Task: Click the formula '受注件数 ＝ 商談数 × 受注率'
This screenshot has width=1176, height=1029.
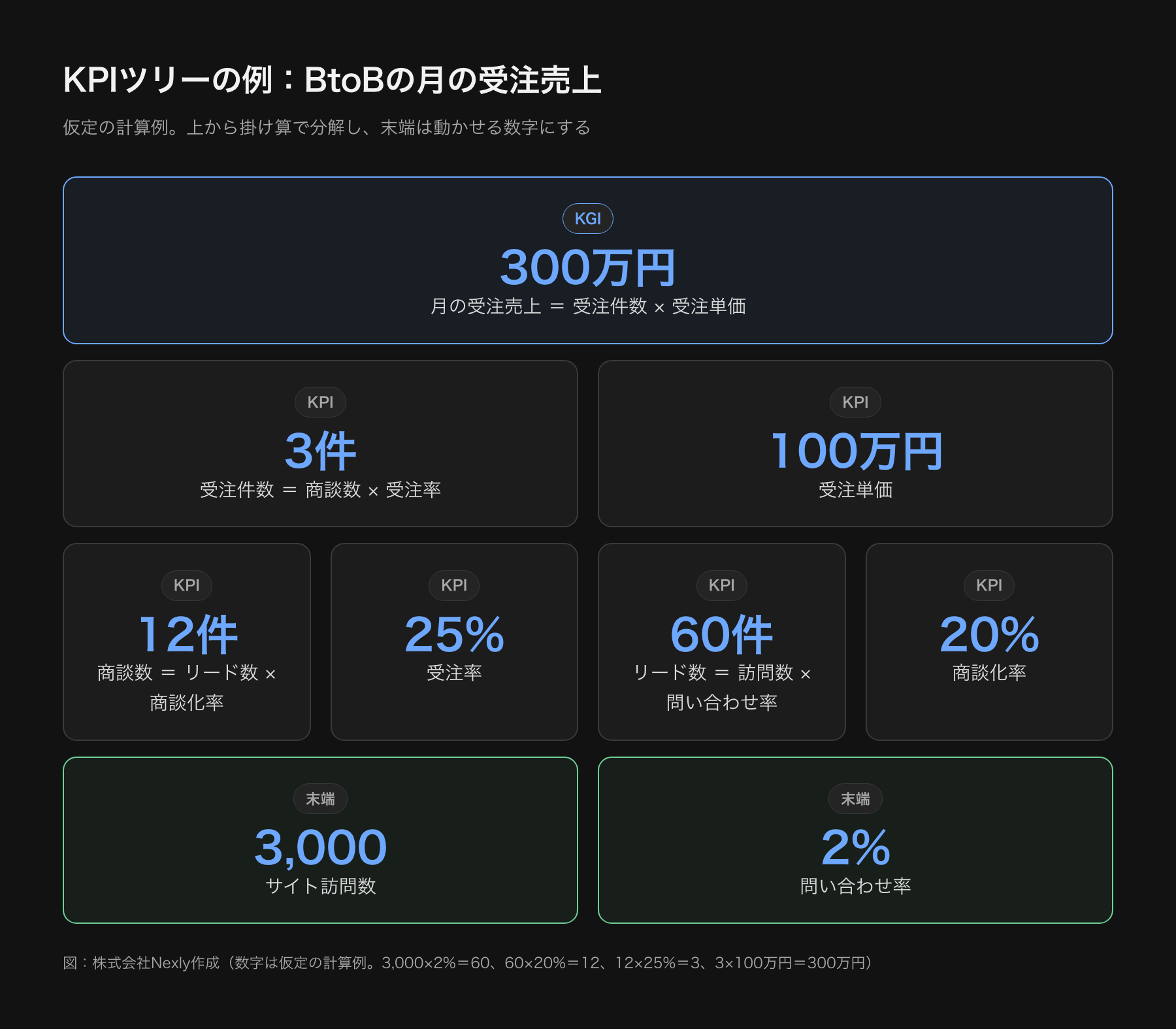Action: pos(320,490)
